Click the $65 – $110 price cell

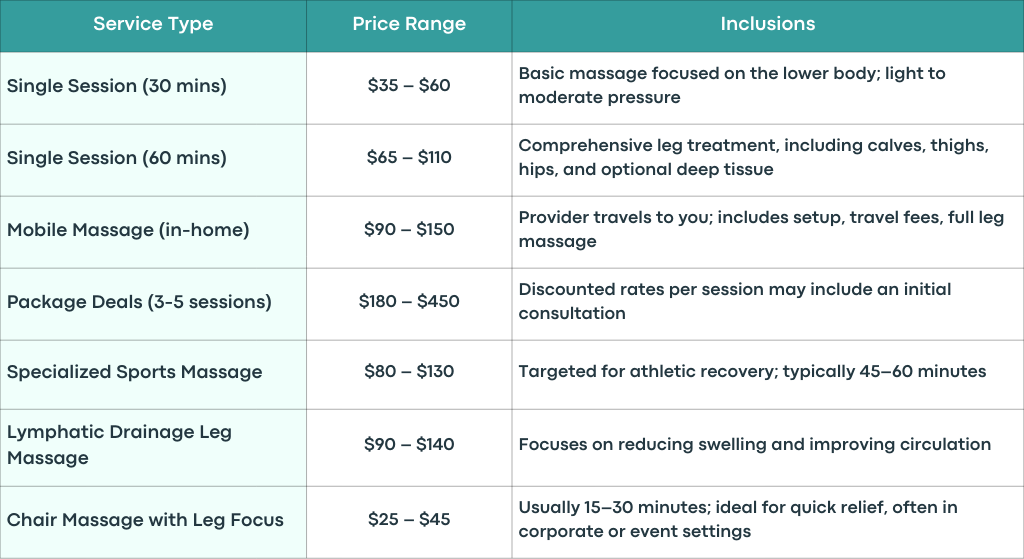coord(409,160)
